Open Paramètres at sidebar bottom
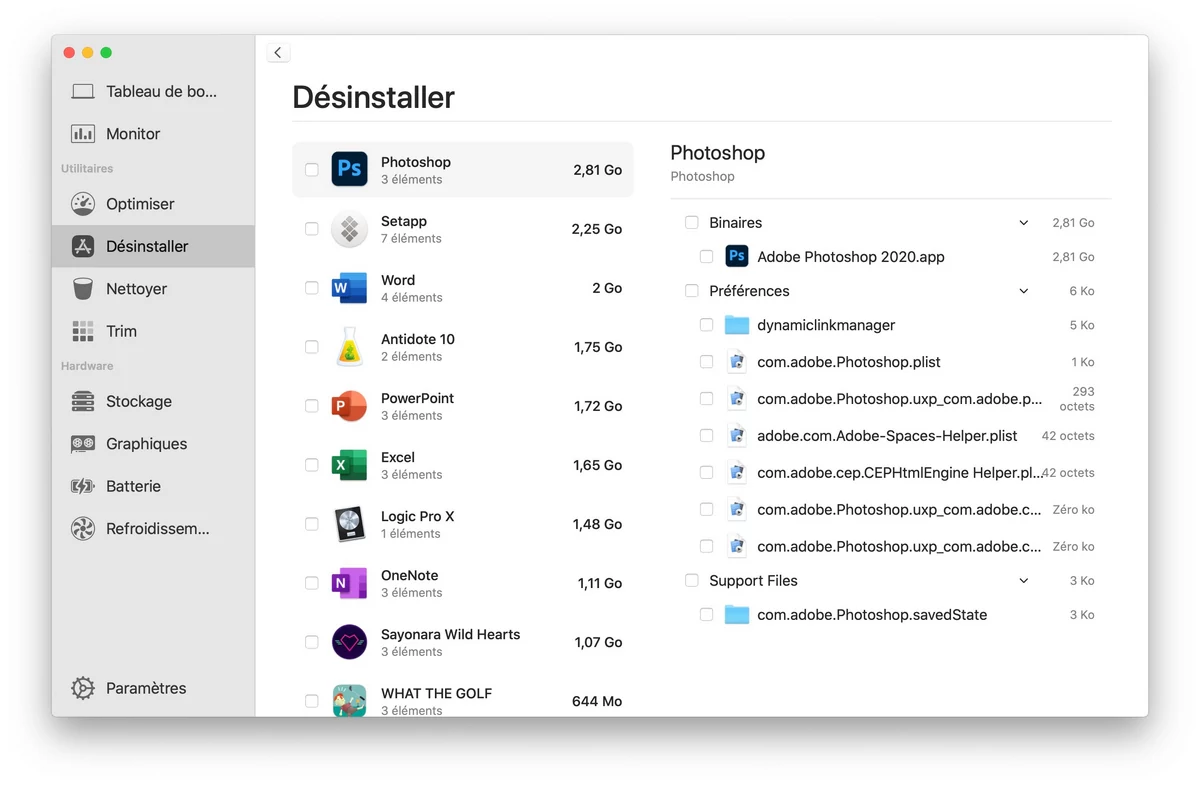The image size is (1200, 785). [153, 688]
